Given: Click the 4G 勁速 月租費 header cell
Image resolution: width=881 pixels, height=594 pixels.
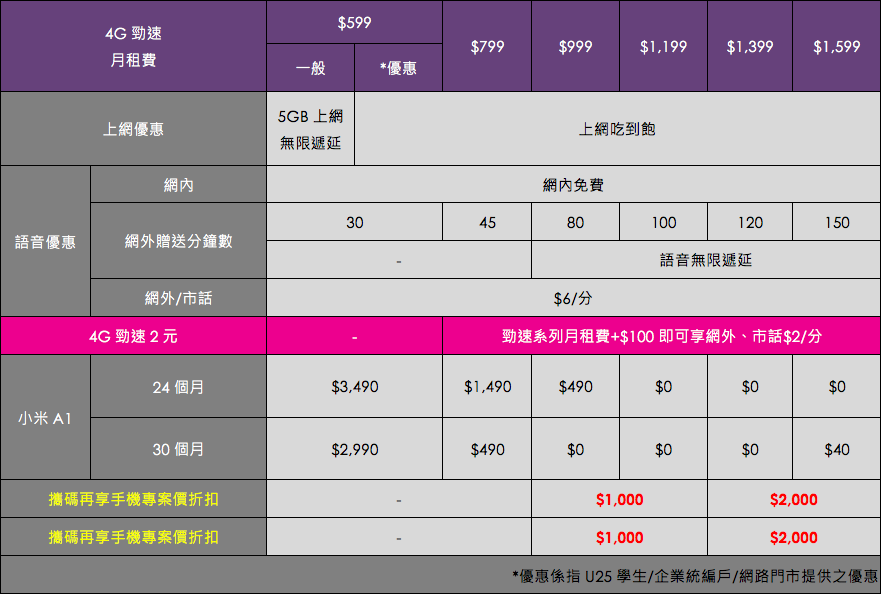Looking at the screenshot, I should (x=133, y=46).
